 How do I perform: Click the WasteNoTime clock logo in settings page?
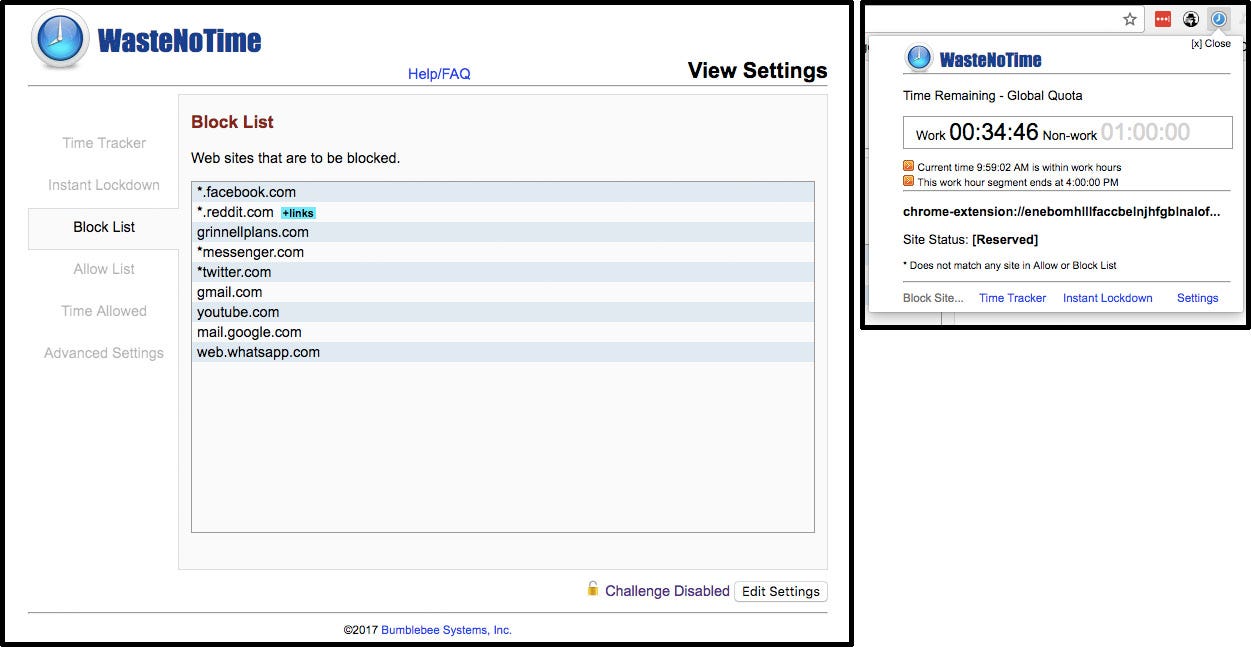point(61,39)
